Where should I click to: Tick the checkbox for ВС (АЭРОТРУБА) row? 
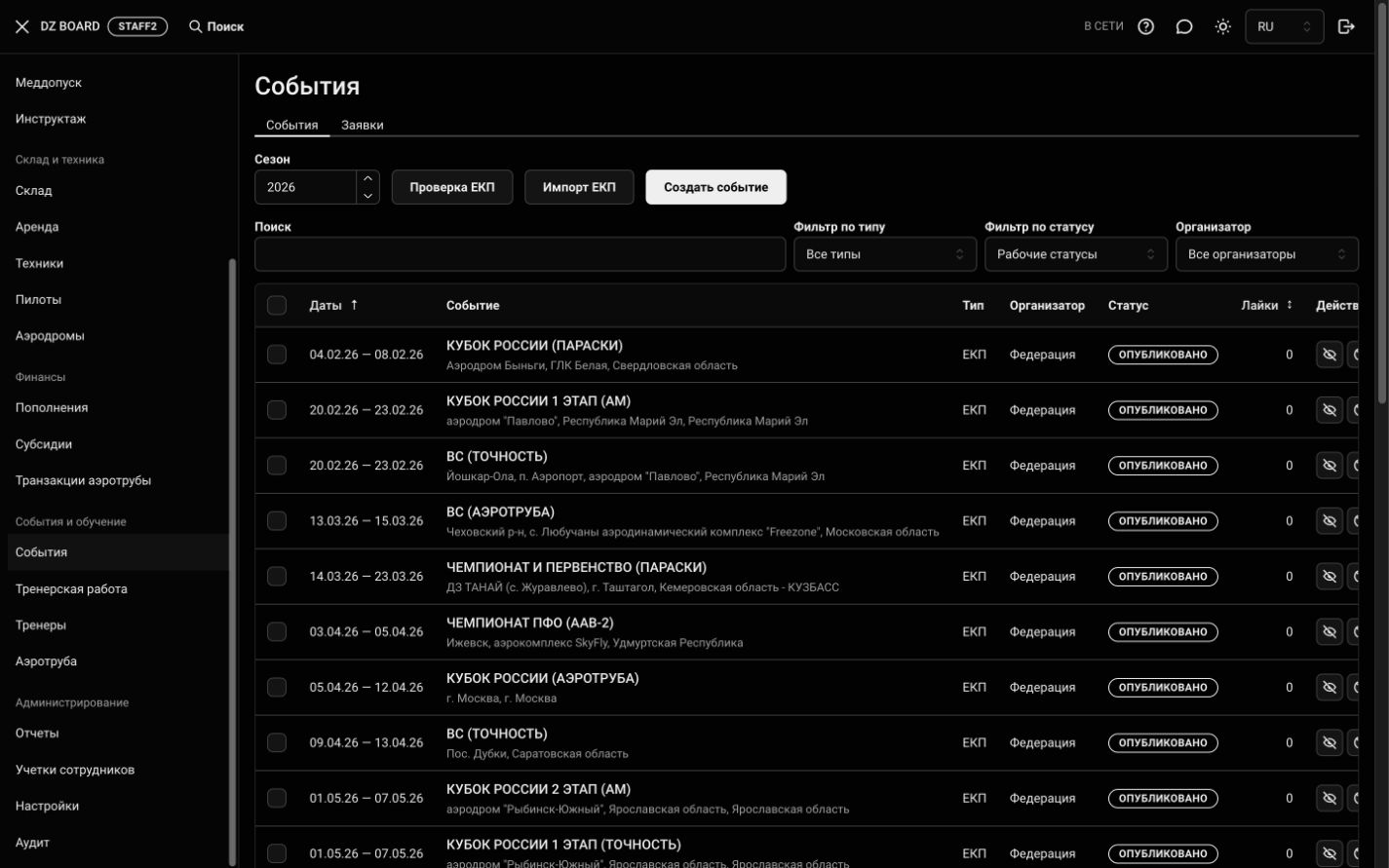tap(277, 521)
